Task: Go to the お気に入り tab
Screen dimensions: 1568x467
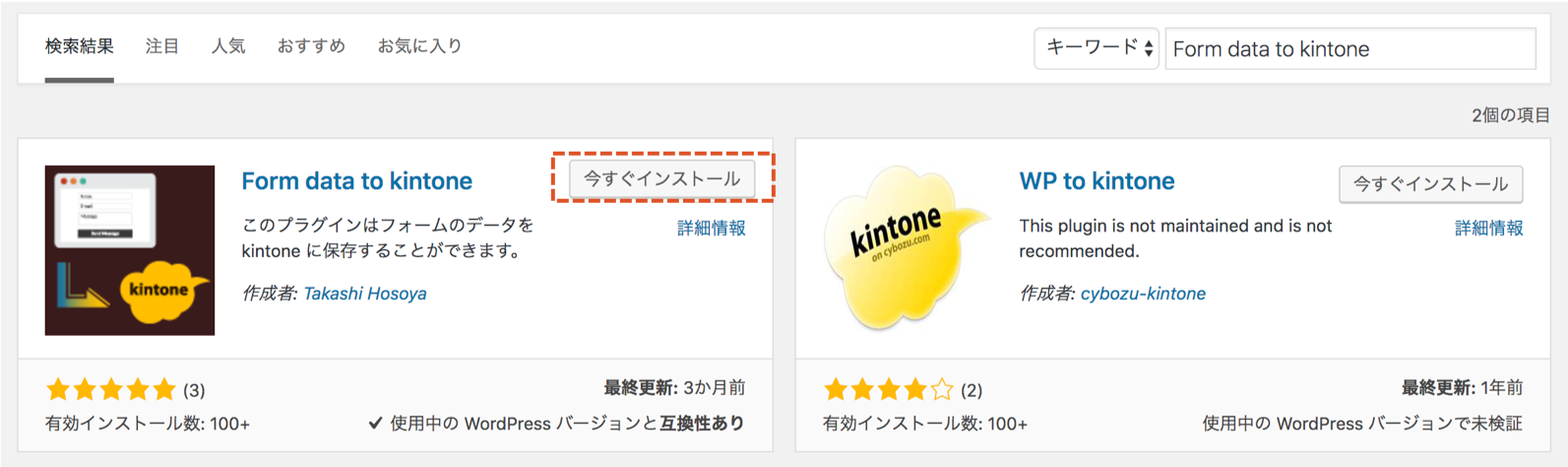Action: [420, 46]
